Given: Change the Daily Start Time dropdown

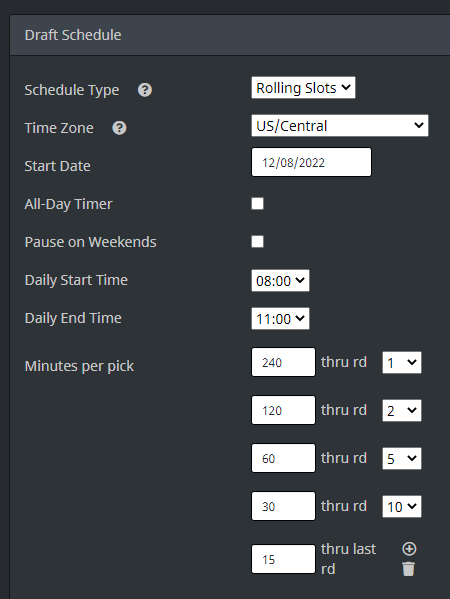Looking at the screenshot, I should [280, 281].
